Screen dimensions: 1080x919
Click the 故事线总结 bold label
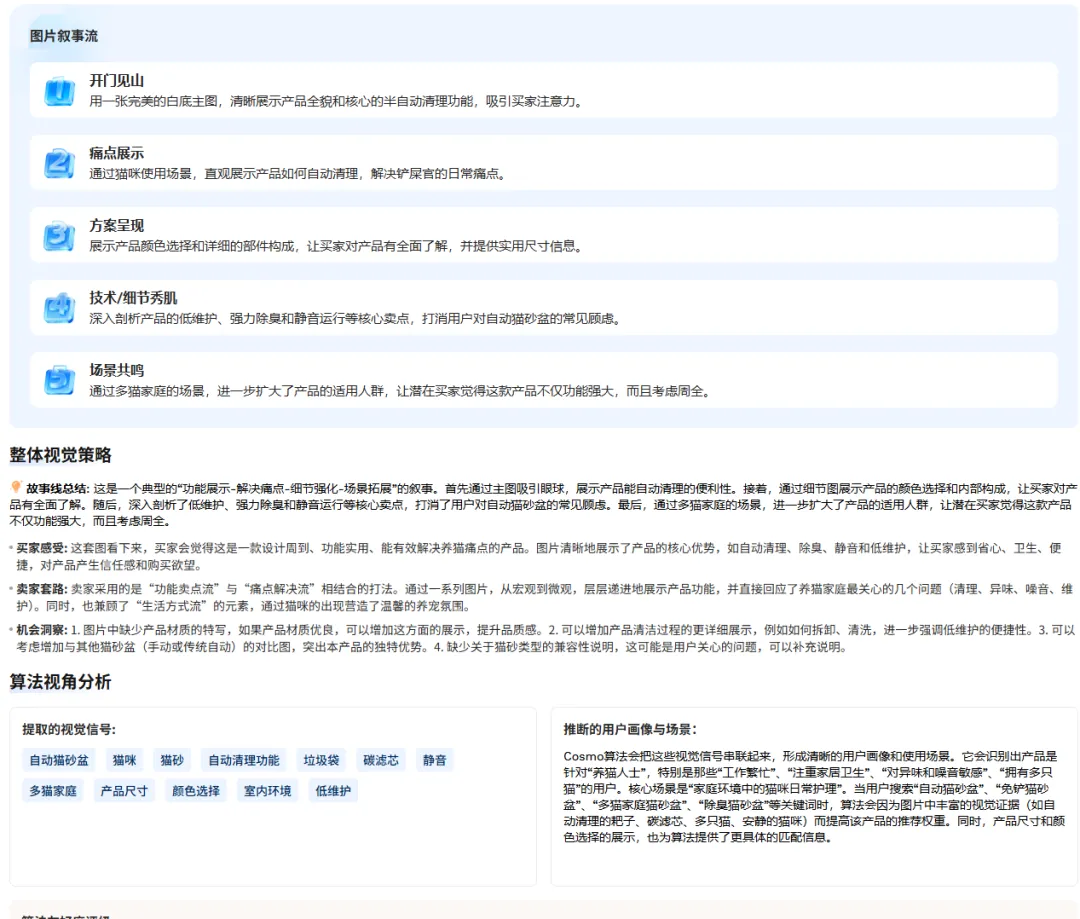coord(57,488)
